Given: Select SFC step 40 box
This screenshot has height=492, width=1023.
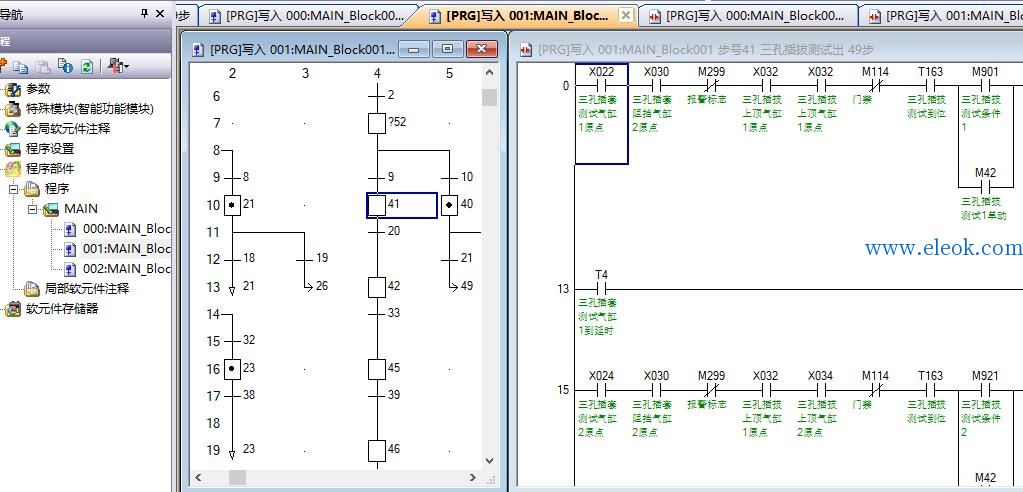Looking at the screenshot, I should [x=450, y=206].
